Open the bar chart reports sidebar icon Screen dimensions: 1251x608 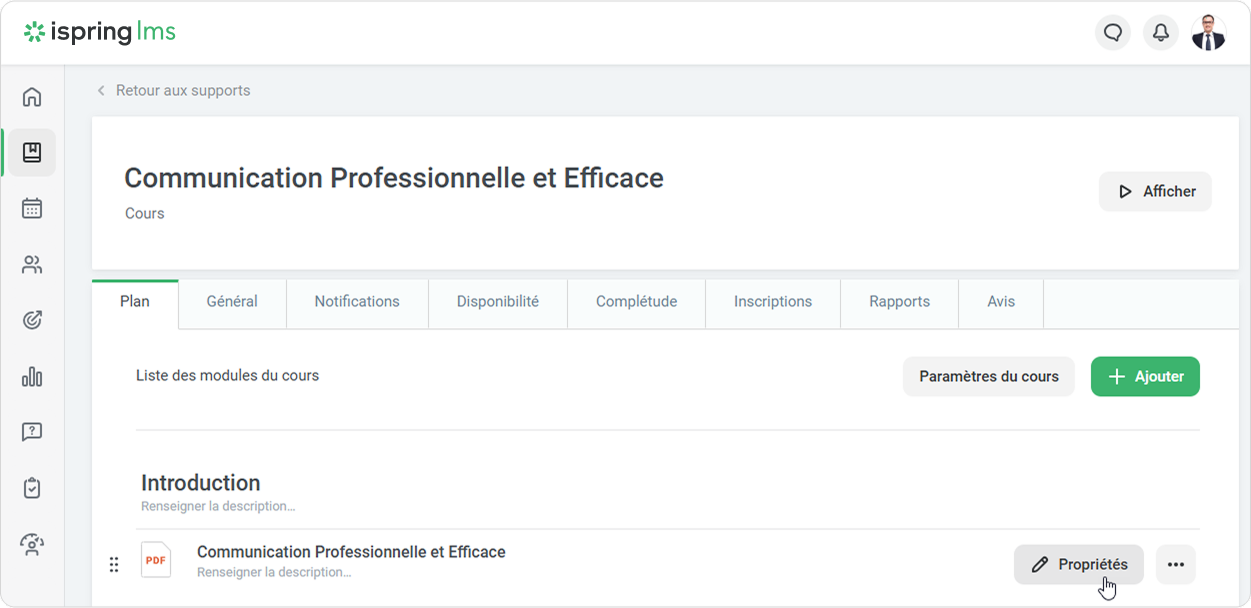(x=32, y=376)
